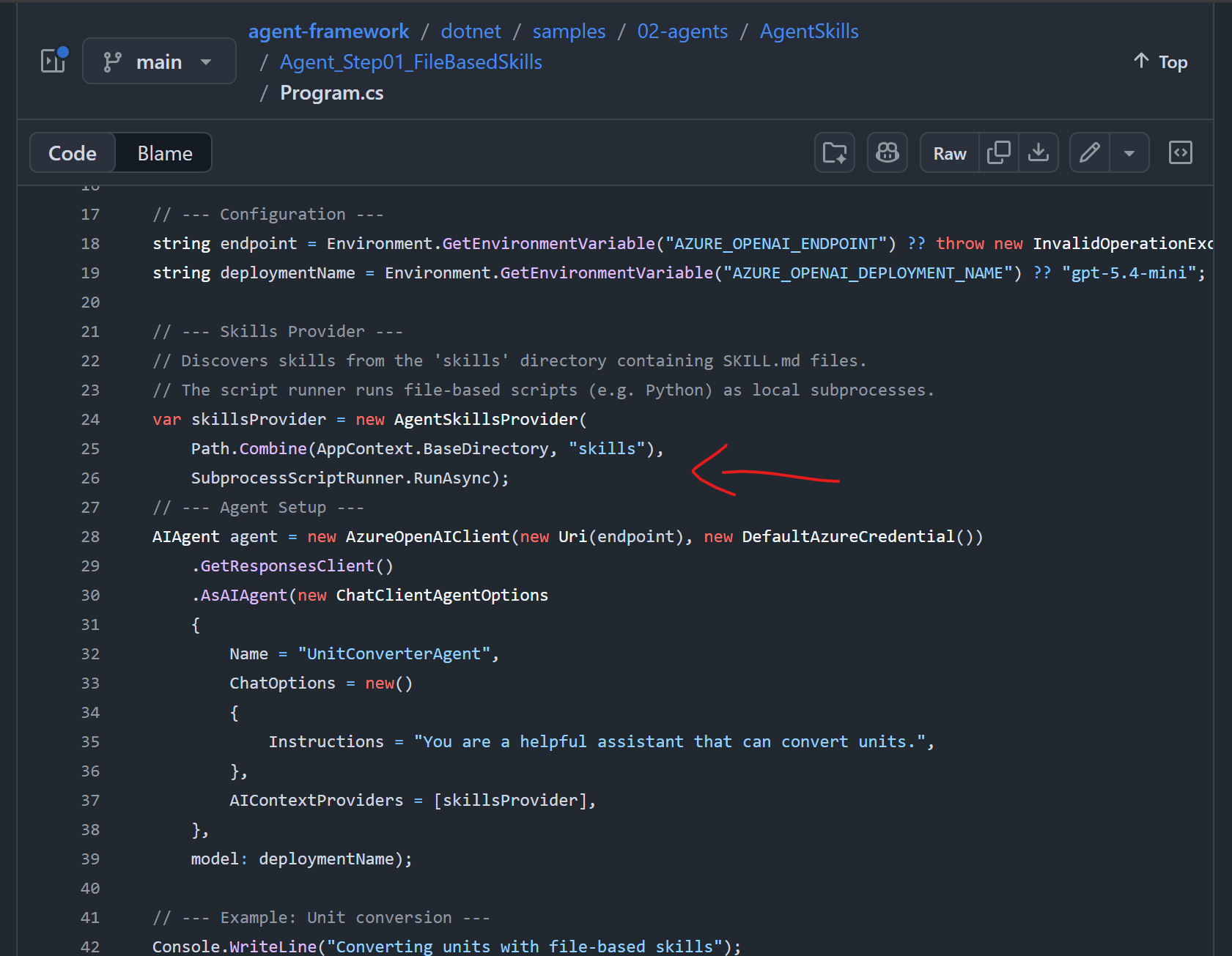
Task: Click GetResponsesClient method on line 29
Action: pos(287,566)
